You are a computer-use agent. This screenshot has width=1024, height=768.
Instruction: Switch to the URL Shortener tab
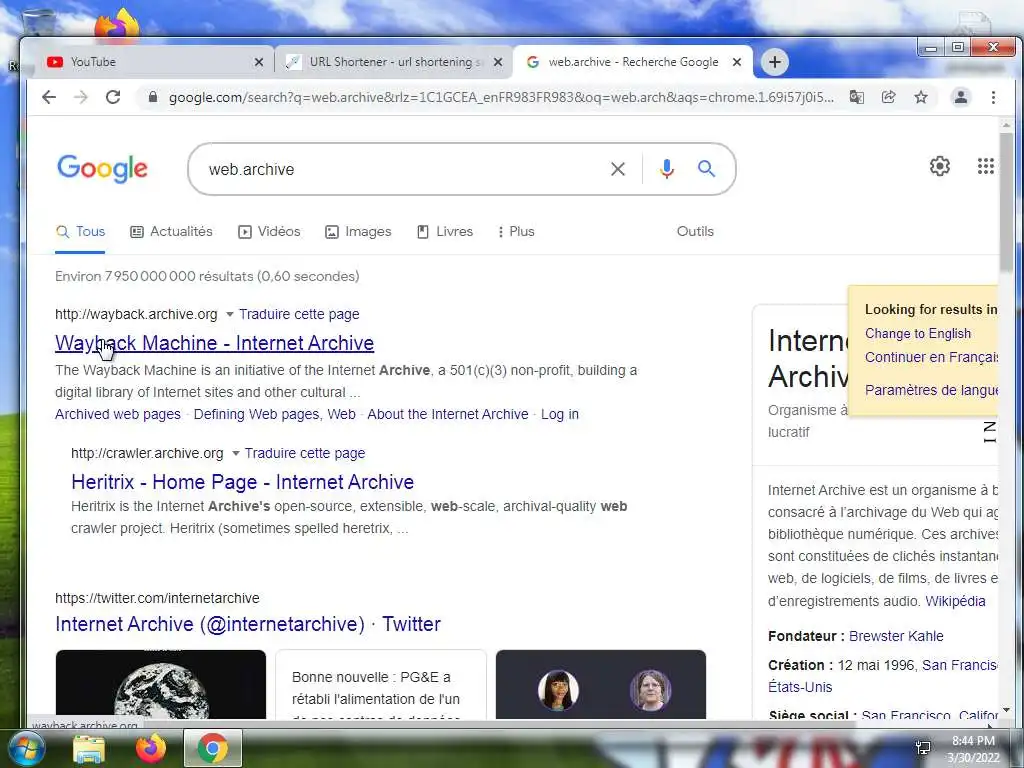395,62
